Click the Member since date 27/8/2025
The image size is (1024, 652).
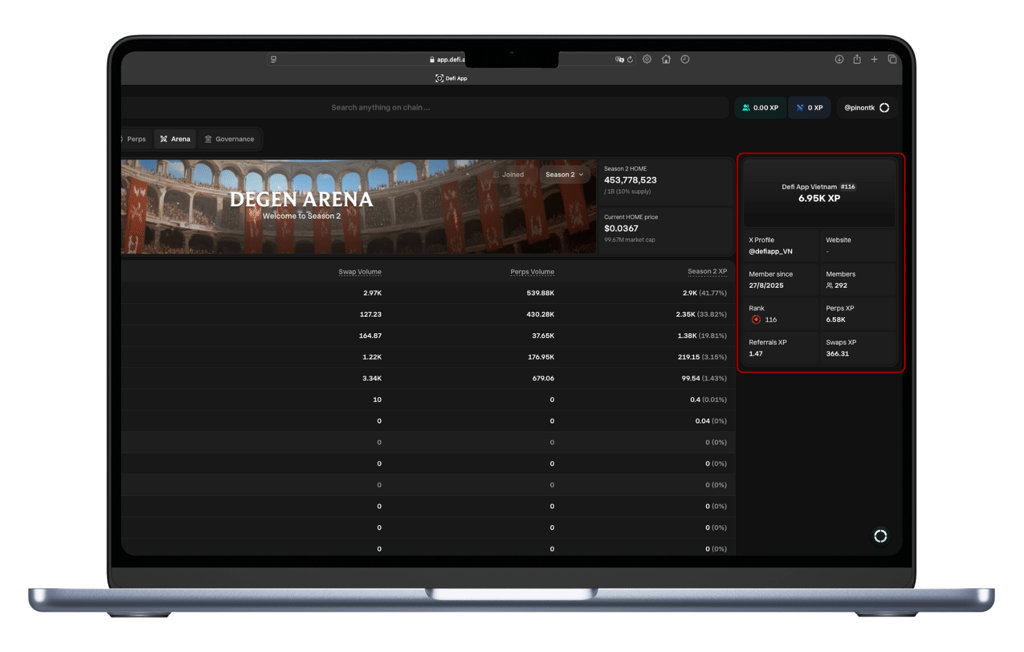pos(766,285)
